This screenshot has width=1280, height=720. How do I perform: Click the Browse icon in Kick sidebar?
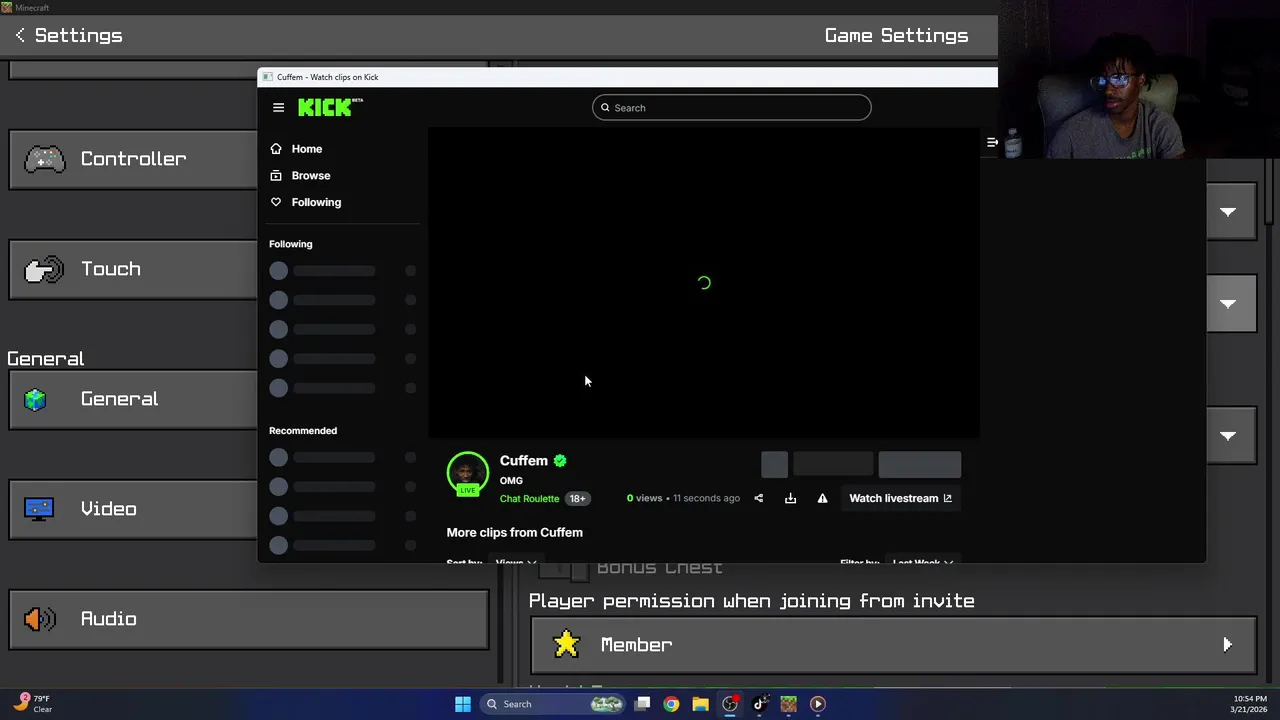(x=276, y=175)
